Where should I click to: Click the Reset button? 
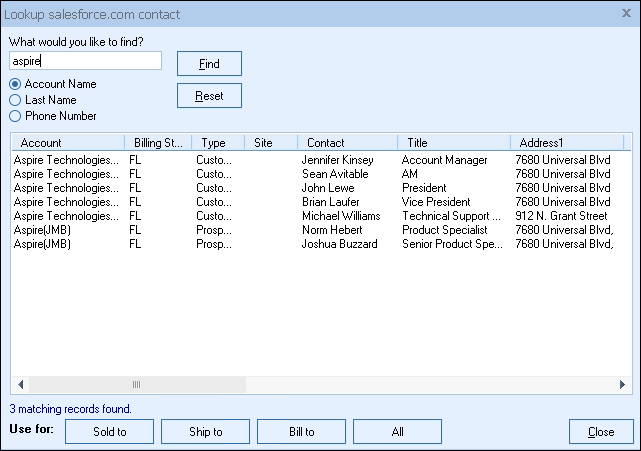pos(209,96)
